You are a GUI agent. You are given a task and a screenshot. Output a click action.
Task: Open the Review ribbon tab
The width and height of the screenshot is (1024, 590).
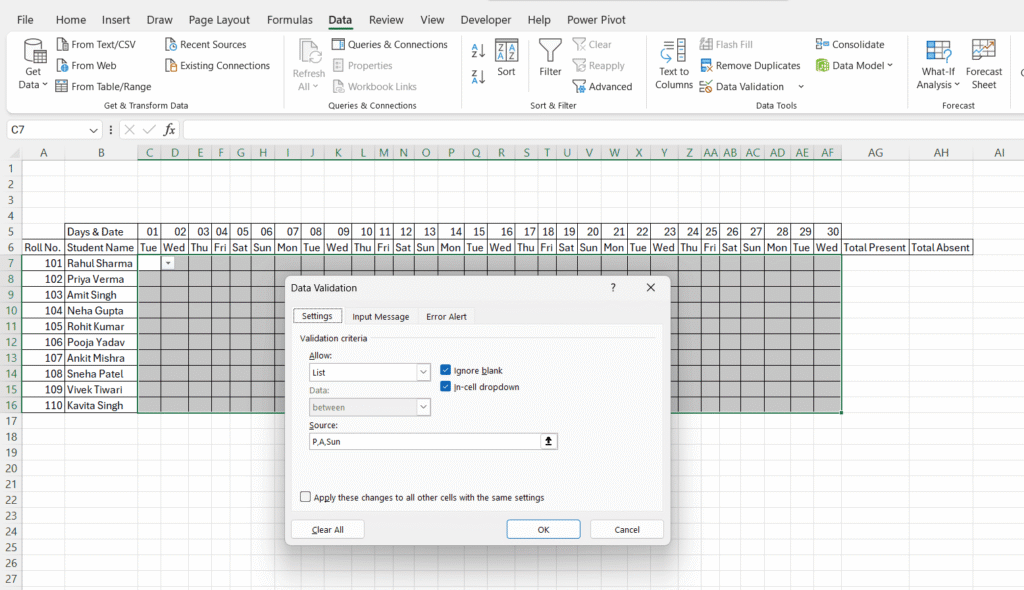386,20
